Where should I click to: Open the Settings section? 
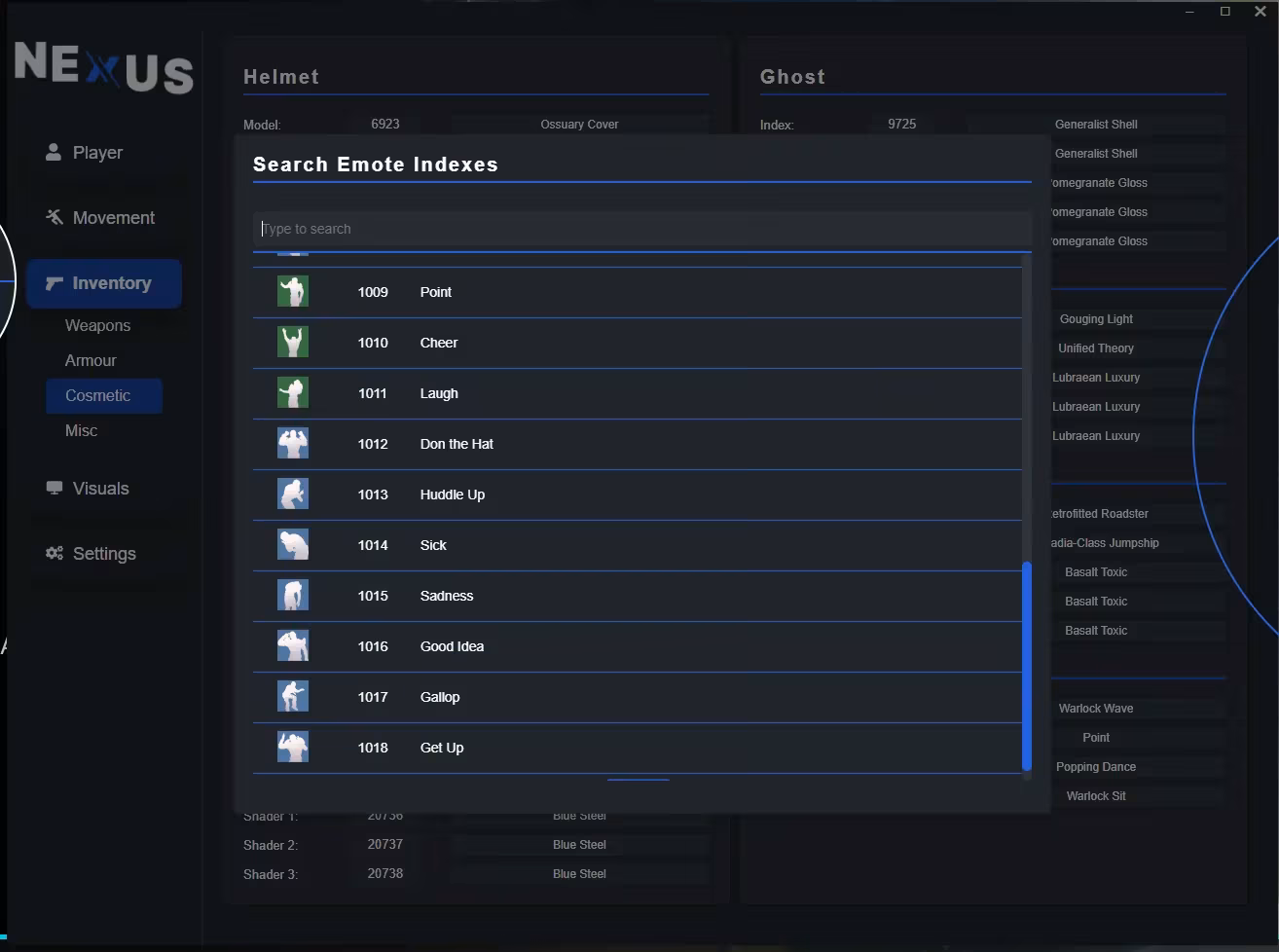104,554
